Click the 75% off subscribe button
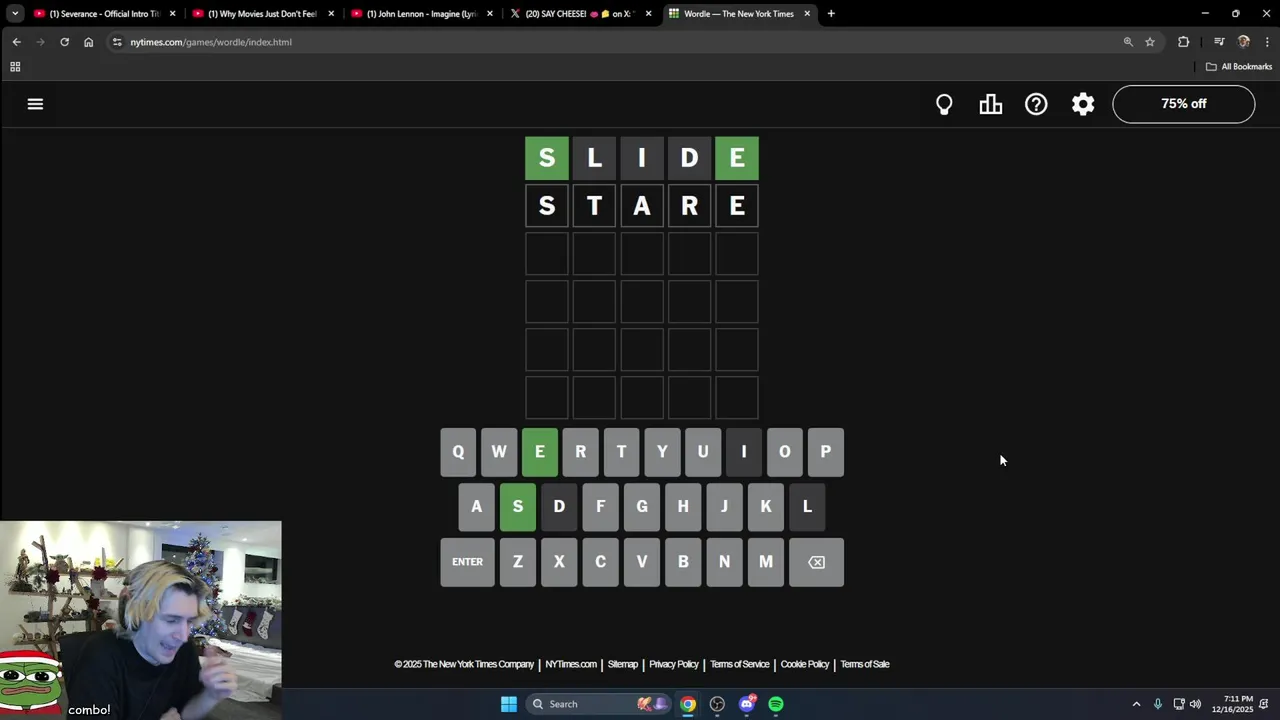1280x720 pixels. (1184, 104)
